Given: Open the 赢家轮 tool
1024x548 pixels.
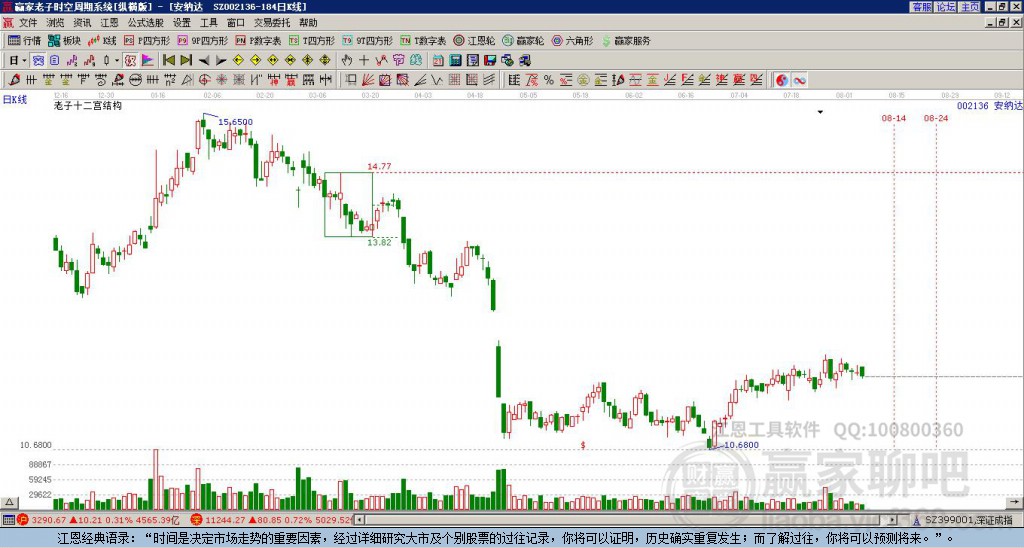Looking at the screenshot, I should point(523,40).
